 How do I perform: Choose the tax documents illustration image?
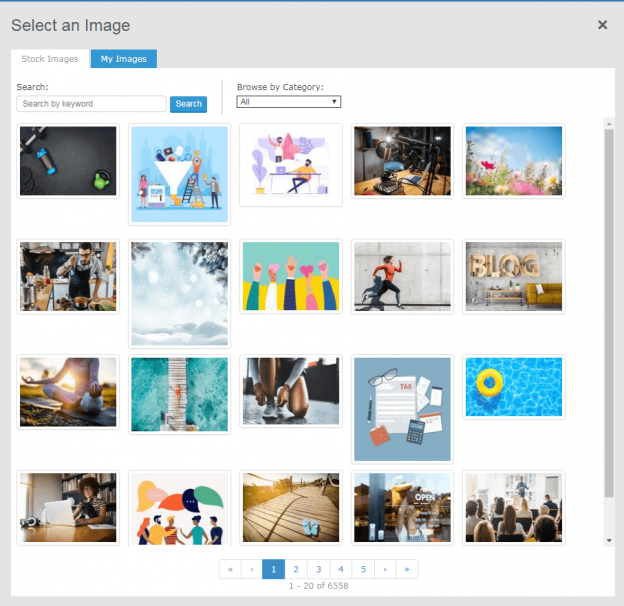click(402, 408)
